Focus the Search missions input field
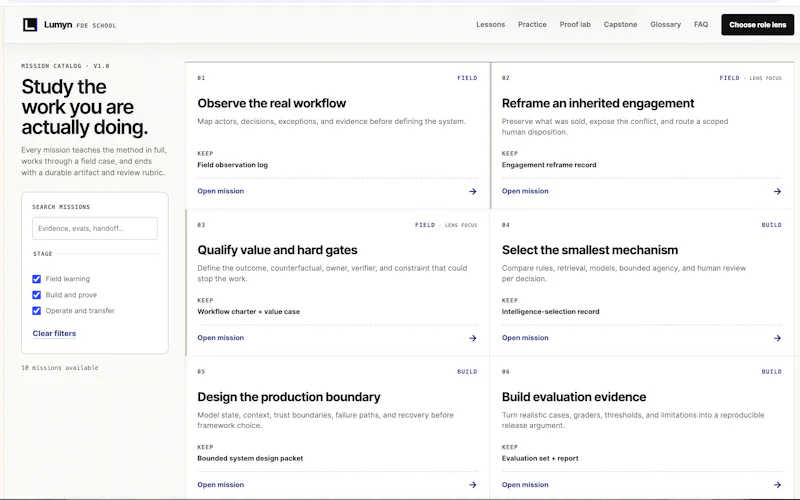 95,229
